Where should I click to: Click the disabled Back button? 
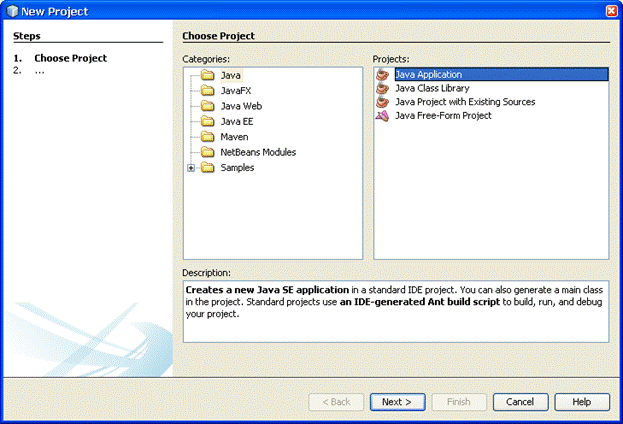pyautogui.click(x=336, y=402)
